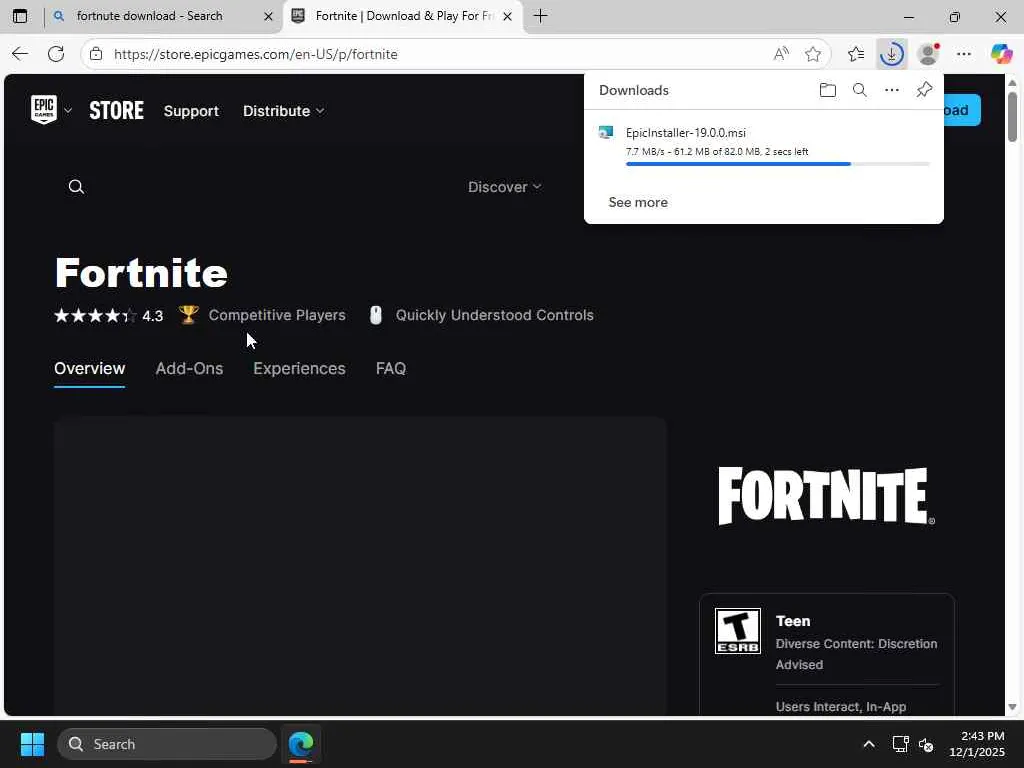Open the Support link
Viewport: 1024px width, 768px height.
(191, 111)
